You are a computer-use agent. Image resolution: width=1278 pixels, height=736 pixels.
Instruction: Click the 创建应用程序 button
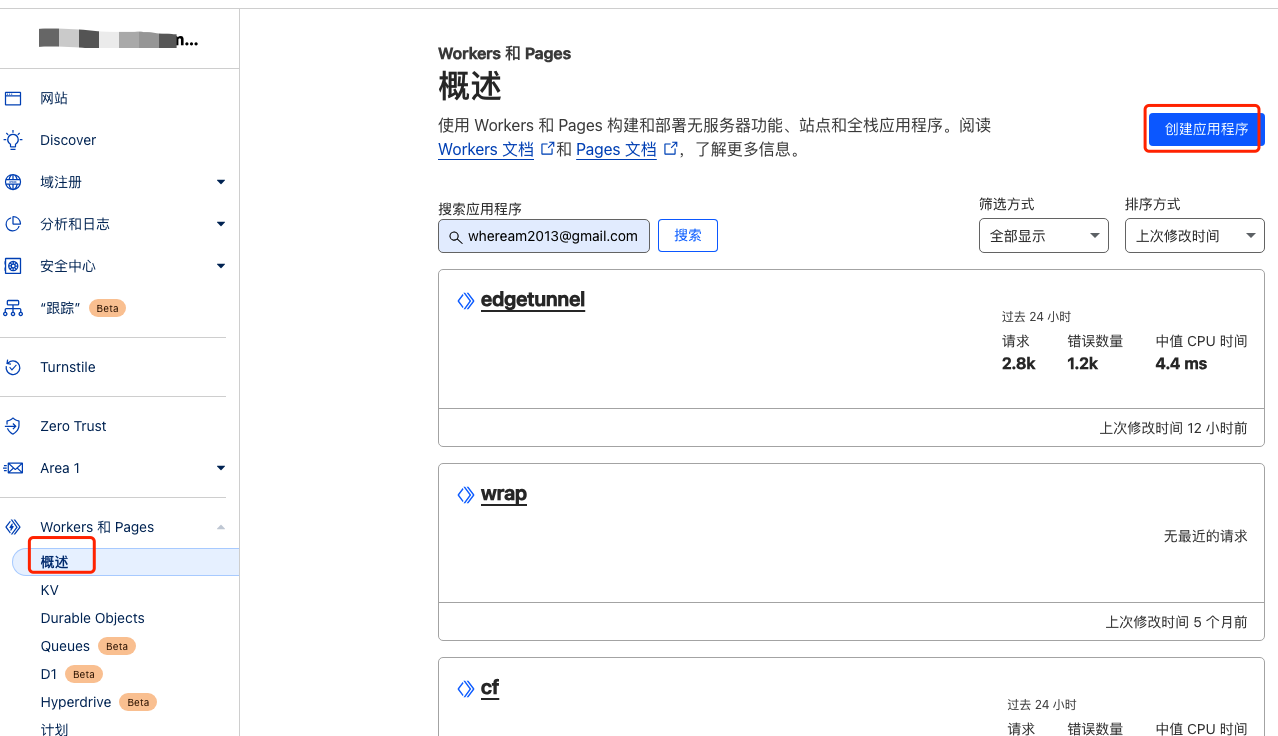(x=1206, y=129)
